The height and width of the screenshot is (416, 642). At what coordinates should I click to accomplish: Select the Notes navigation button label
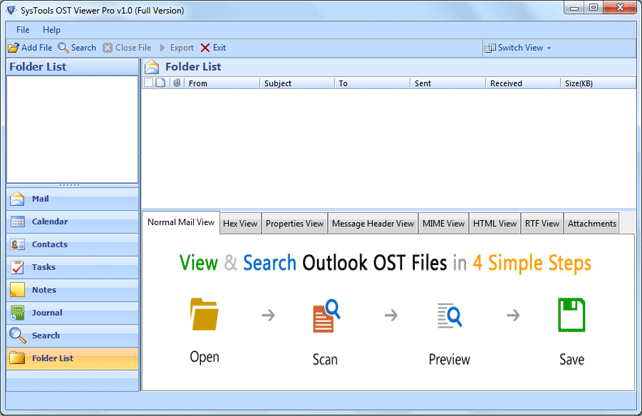pos(44,290)
